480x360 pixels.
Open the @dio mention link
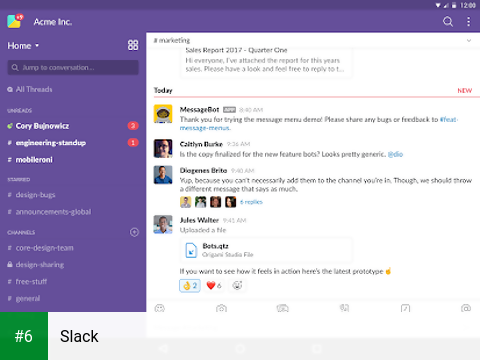[395, 154]
